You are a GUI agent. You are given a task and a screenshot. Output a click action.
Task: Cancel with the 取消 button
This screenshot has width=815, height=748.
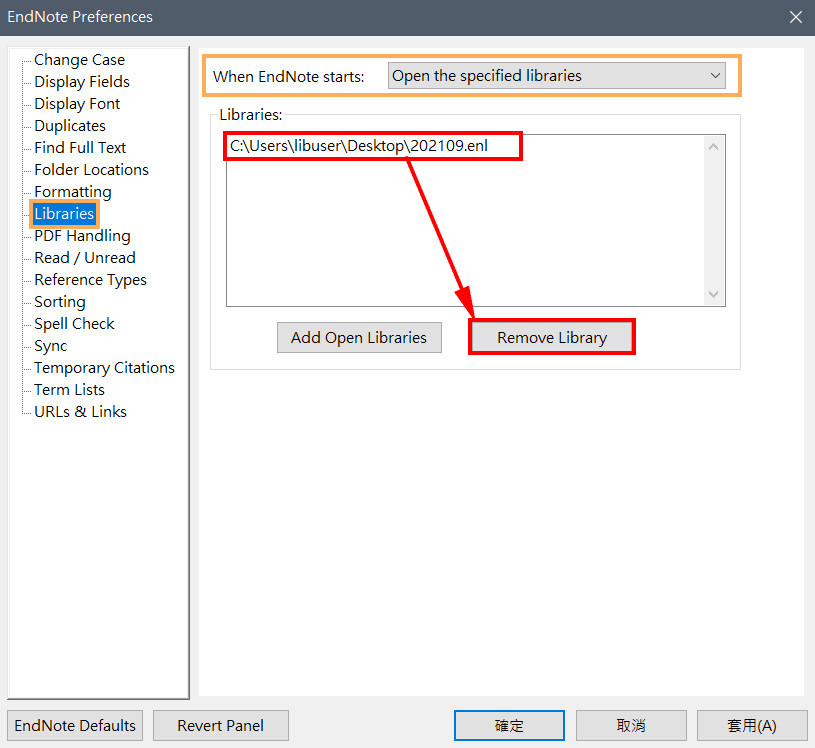coord(631,725)
